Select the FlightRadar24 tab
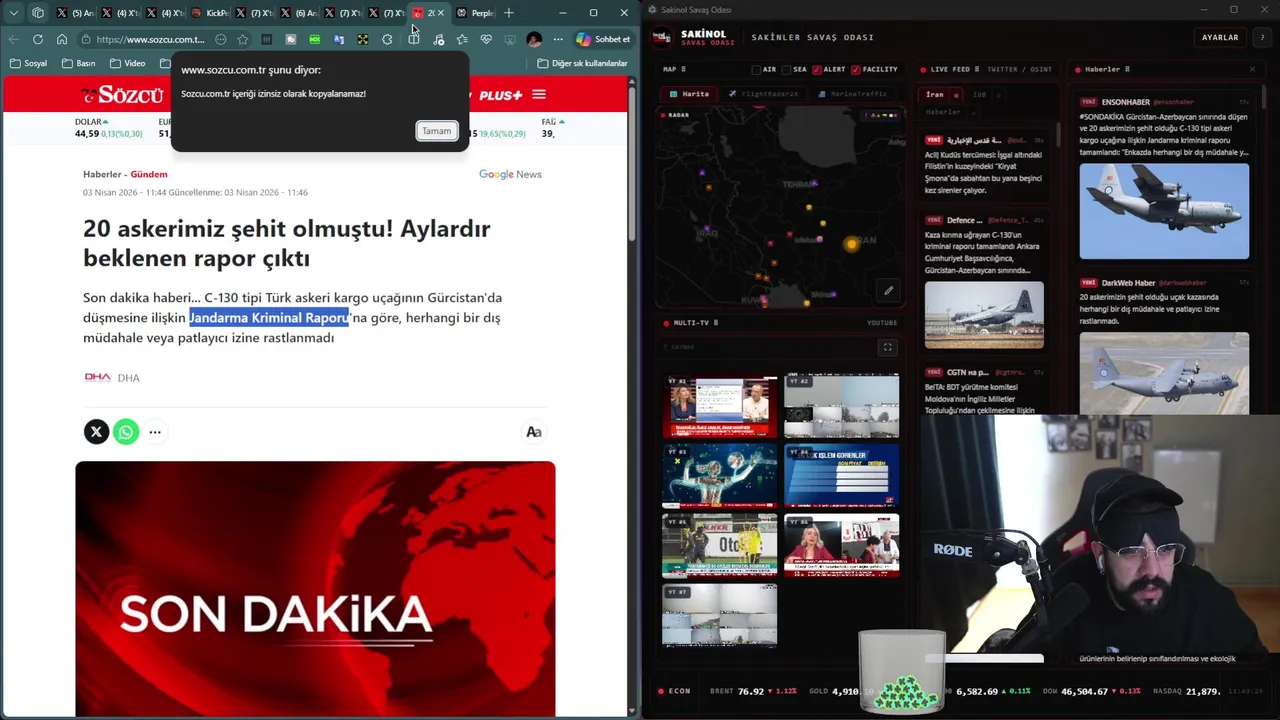The width and height of the screenshot is (1280, 720). 764,94
